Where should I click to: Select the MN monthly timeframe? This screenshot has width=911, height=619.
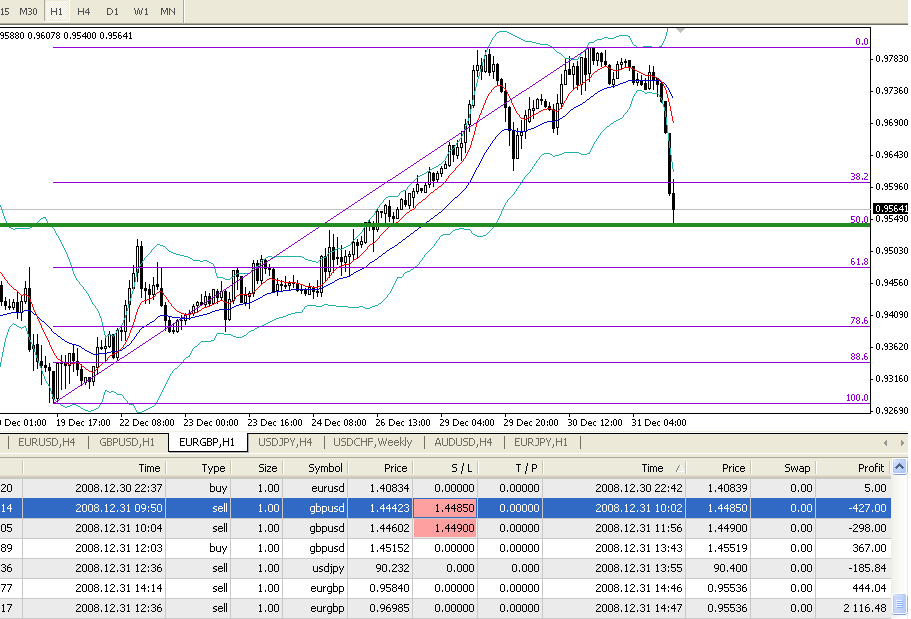[169, 10]
